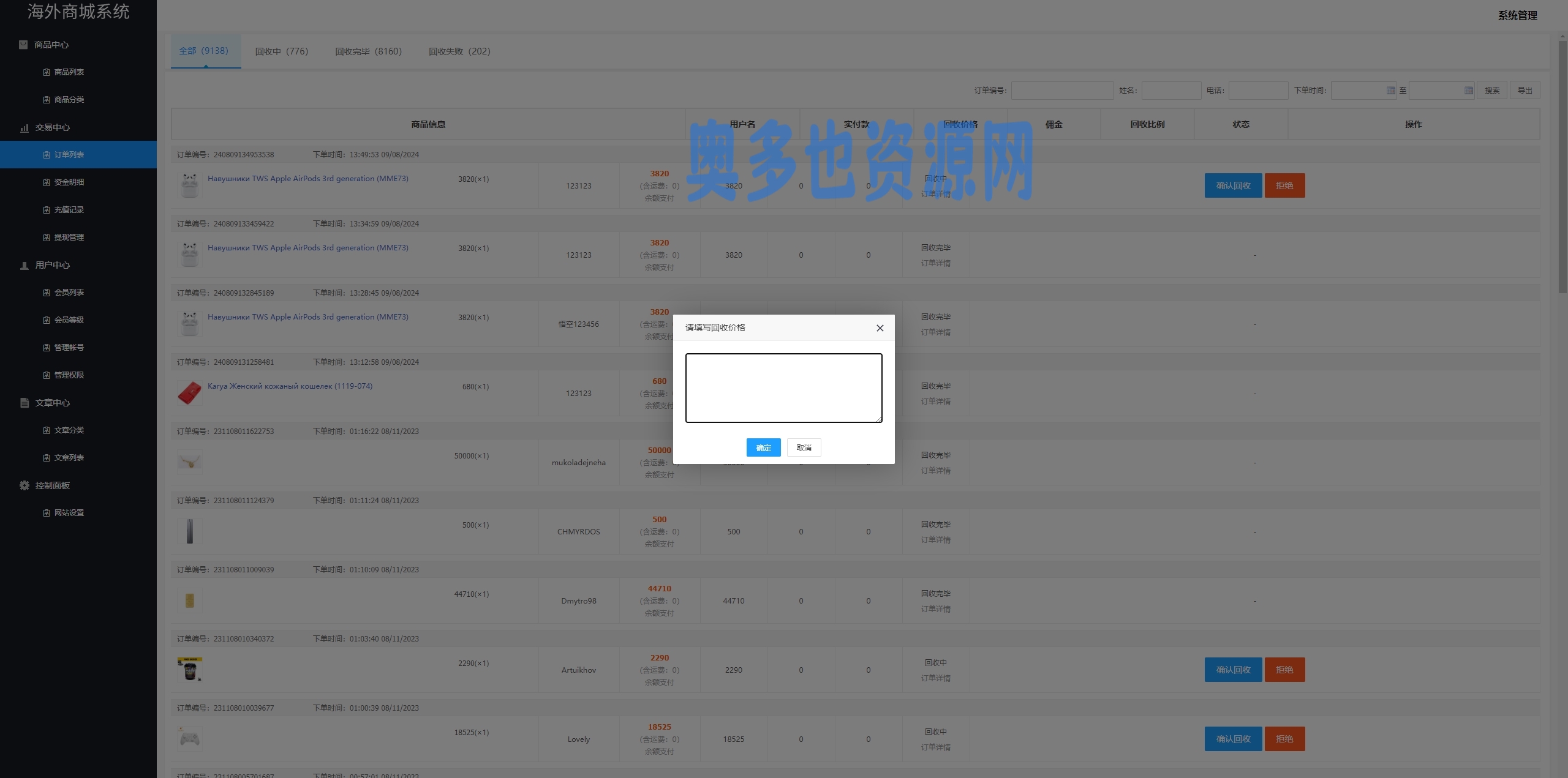Click the 订单编号 search input field
The image size is (1568, 778).
pyautogui.click(x=1062, y=91)
